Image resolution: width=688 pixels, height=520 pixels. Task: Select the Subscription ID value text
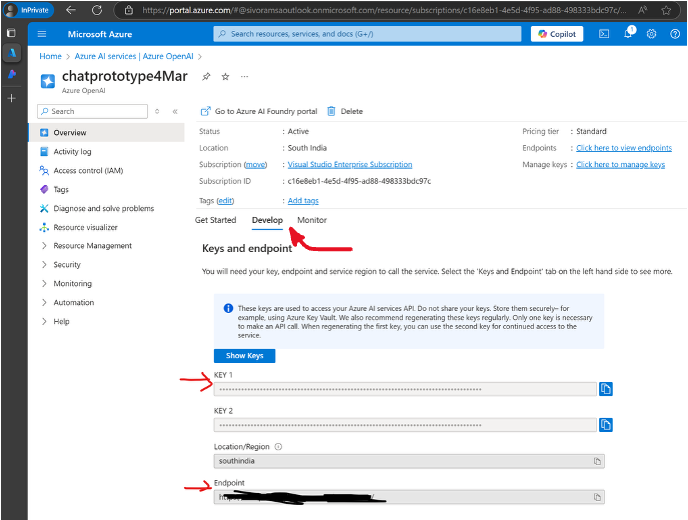coord(359,181)
